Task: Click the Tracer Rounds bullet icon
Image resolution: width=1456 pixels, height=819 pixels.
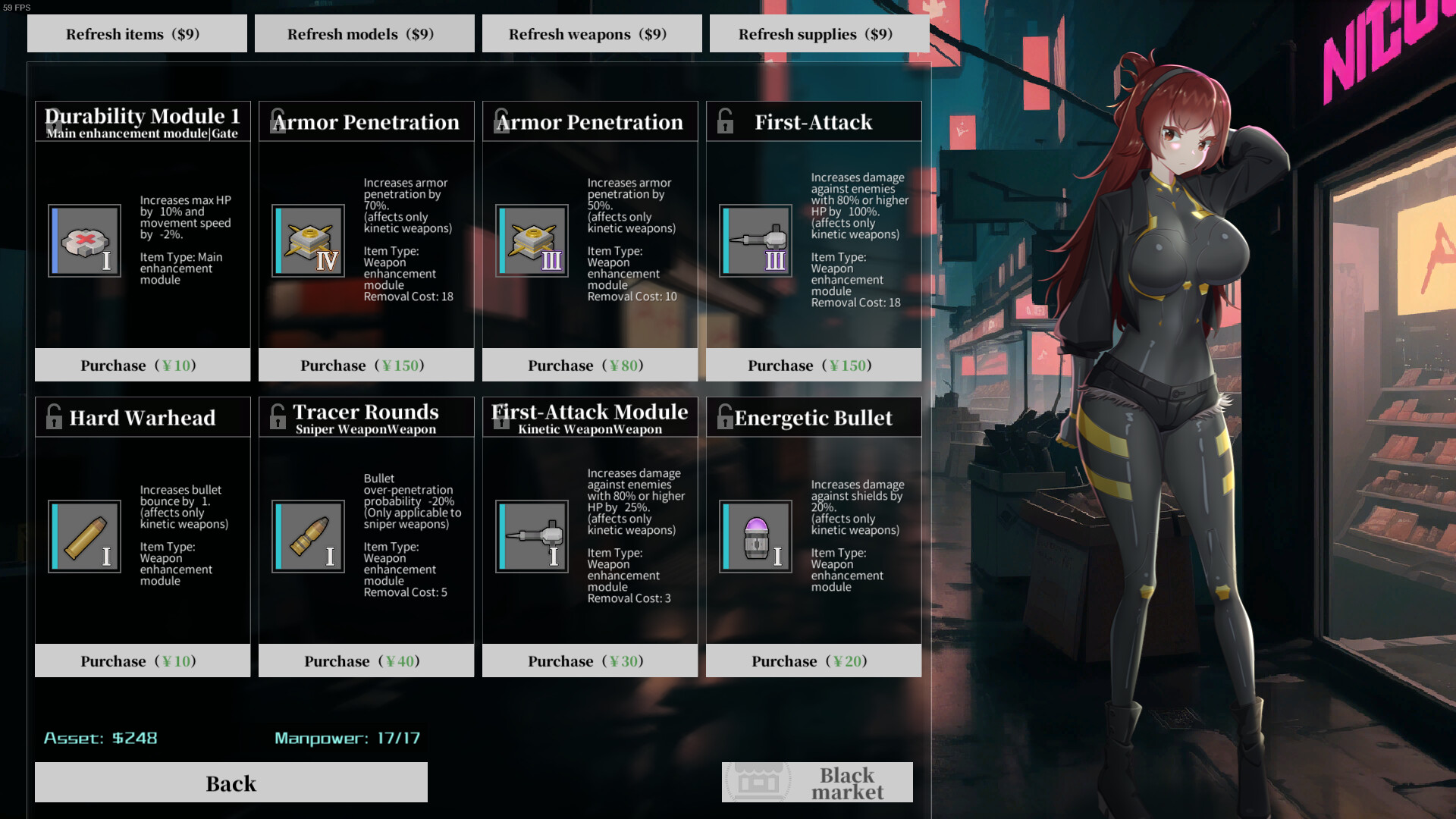Action: (x=308, y=537)
